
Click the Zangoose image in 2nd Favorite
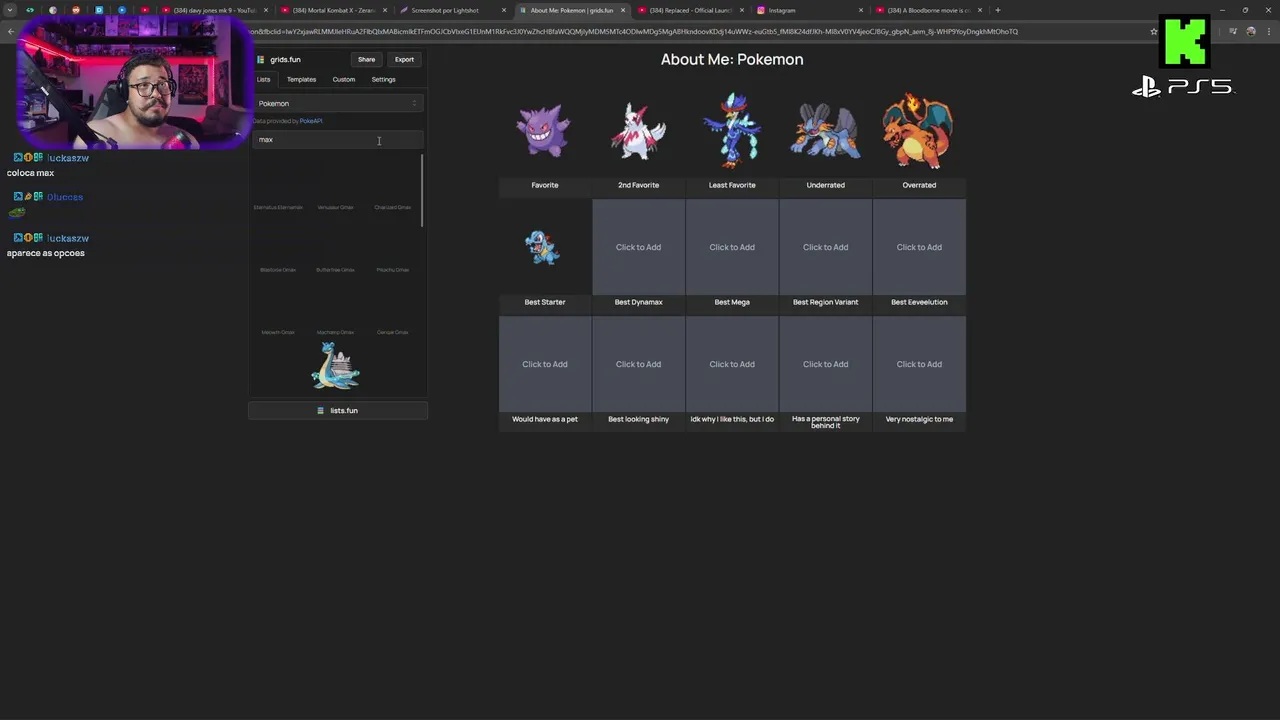[x=638, y=131]
